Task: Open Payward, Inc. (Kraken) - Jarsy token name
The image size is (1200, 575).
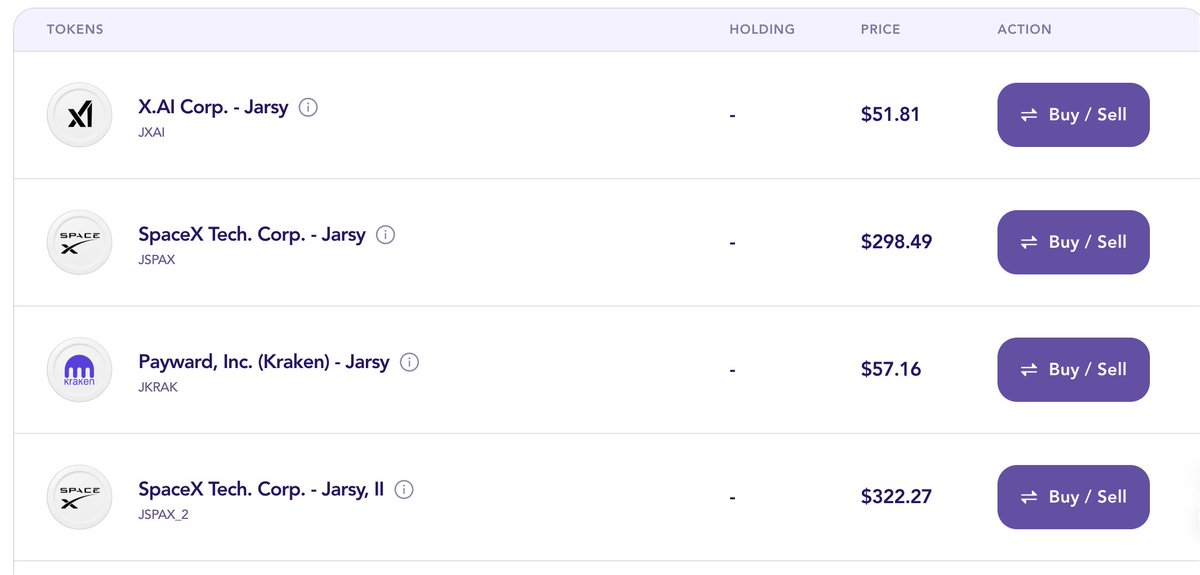Action: point(263,362)
